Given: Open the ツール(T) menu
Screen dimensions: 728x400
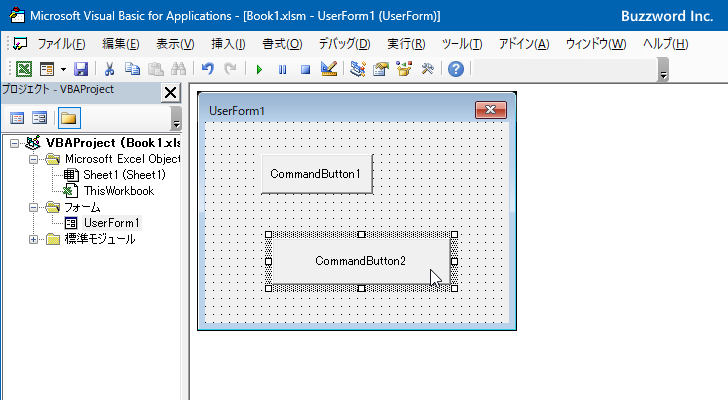Looking at the screenshot, I should coord(462,44).
